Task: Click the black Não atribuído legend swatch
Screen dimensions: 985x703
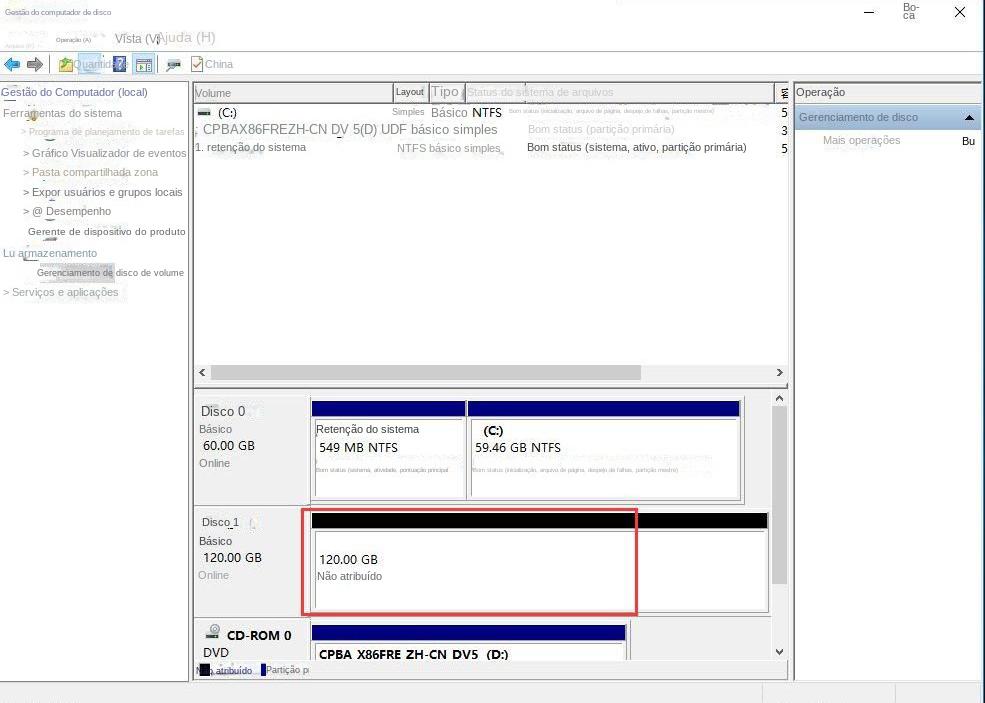Action: 204,670
